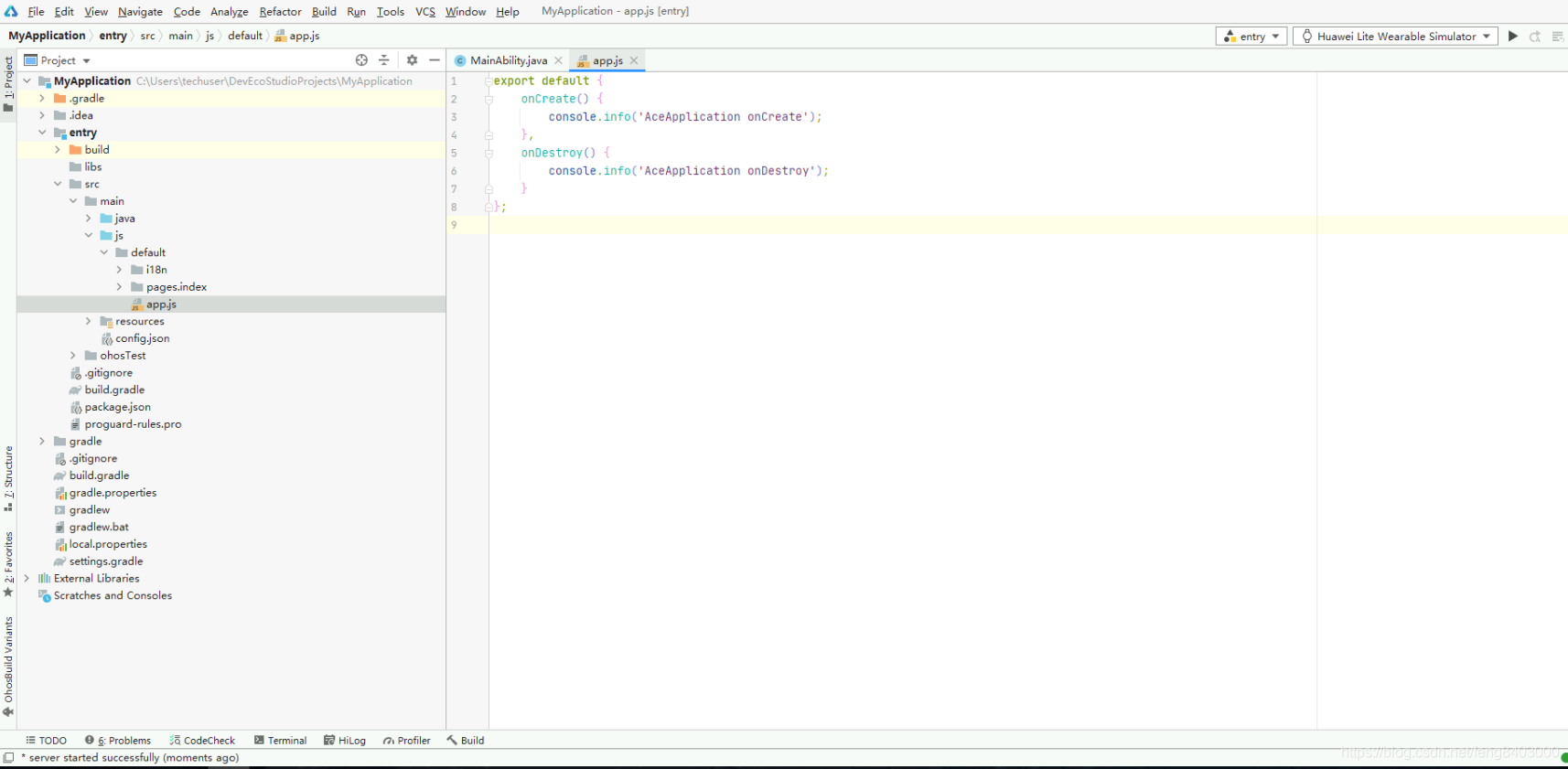Open Project panel settings gear
The image size is (1568, 769).
(413, 60)
